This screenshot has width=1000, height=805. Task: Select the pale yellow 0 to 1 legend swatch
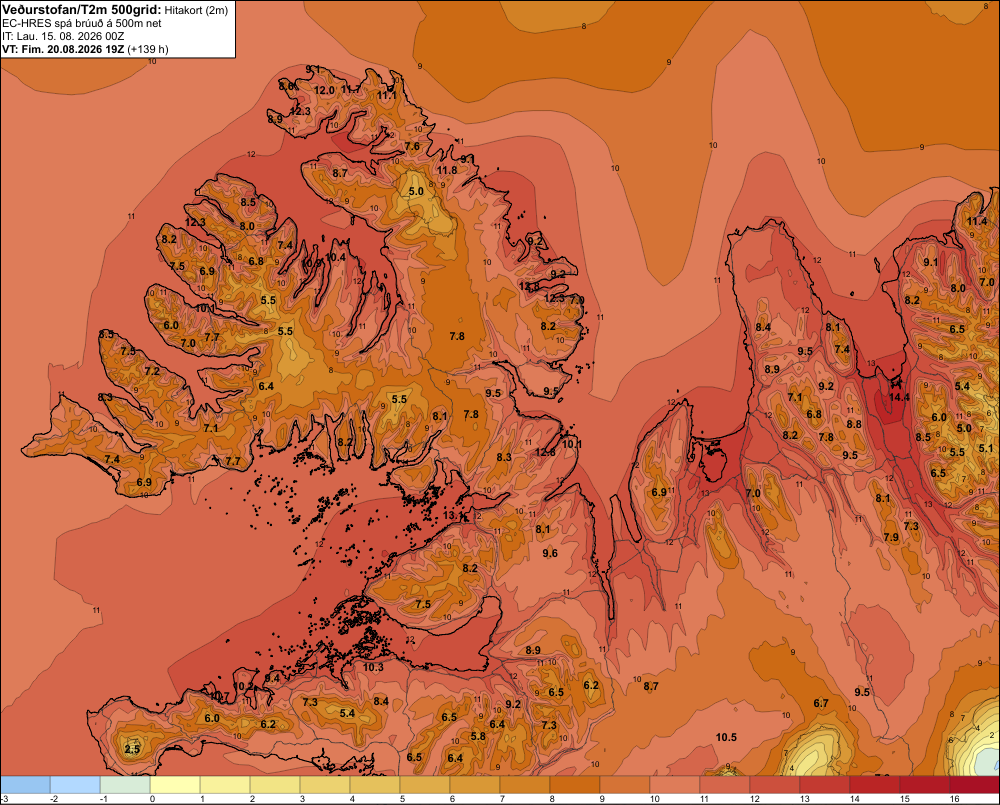[x=175, y=785]
